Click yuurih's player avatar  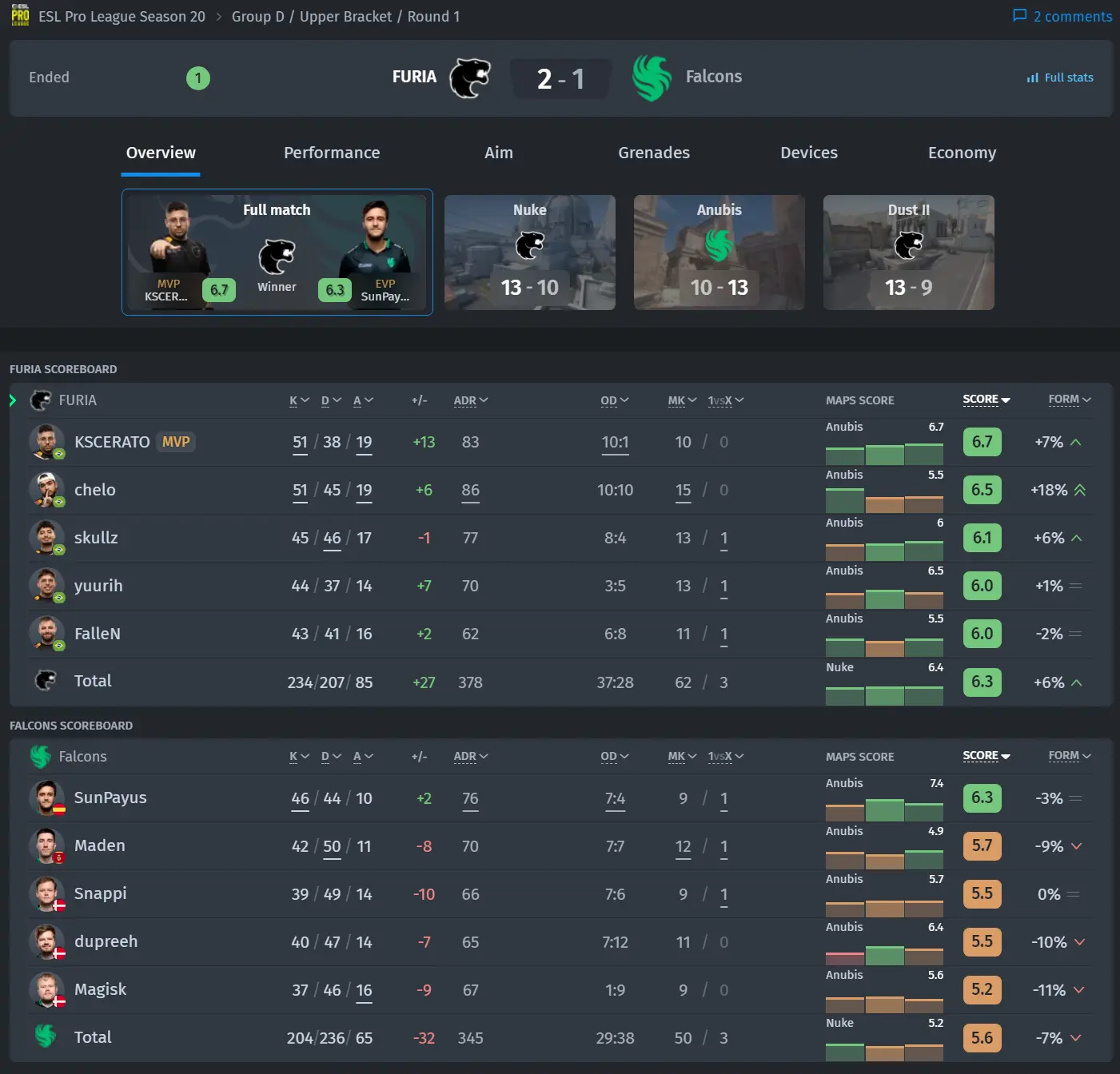tap(46, 585)
